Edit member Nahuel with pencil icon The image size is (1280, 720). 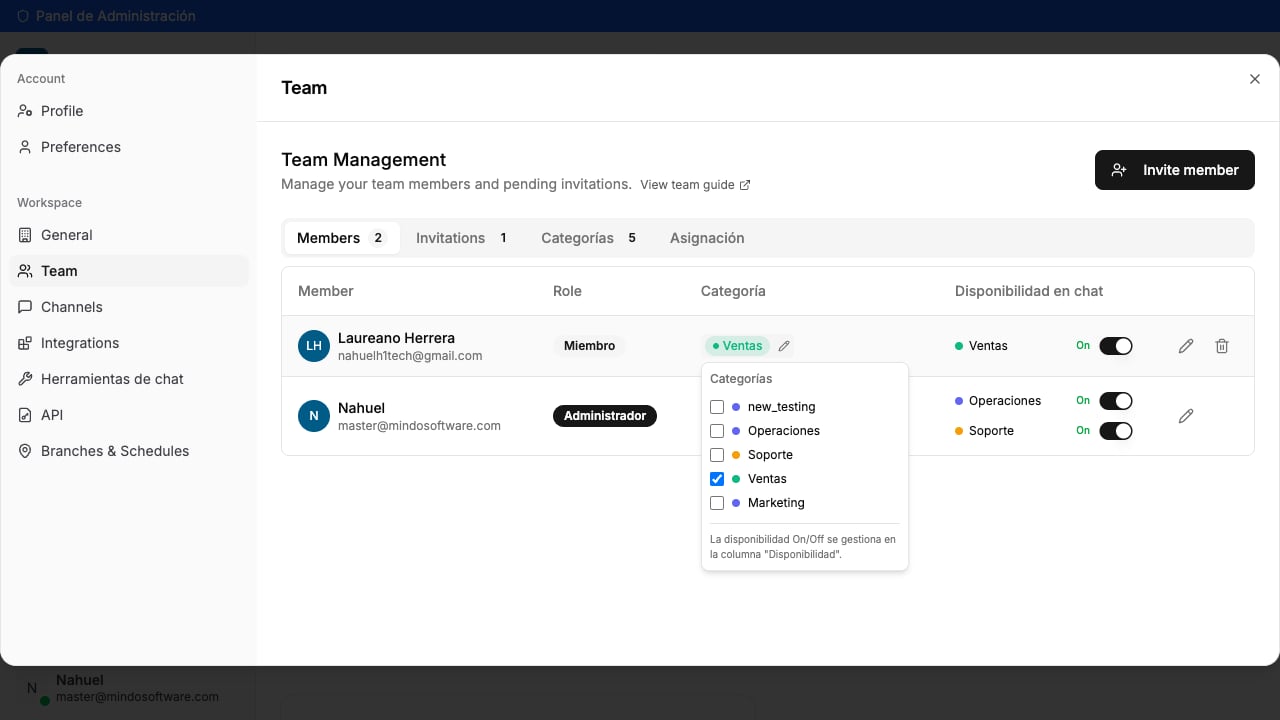coord(1186,416)
